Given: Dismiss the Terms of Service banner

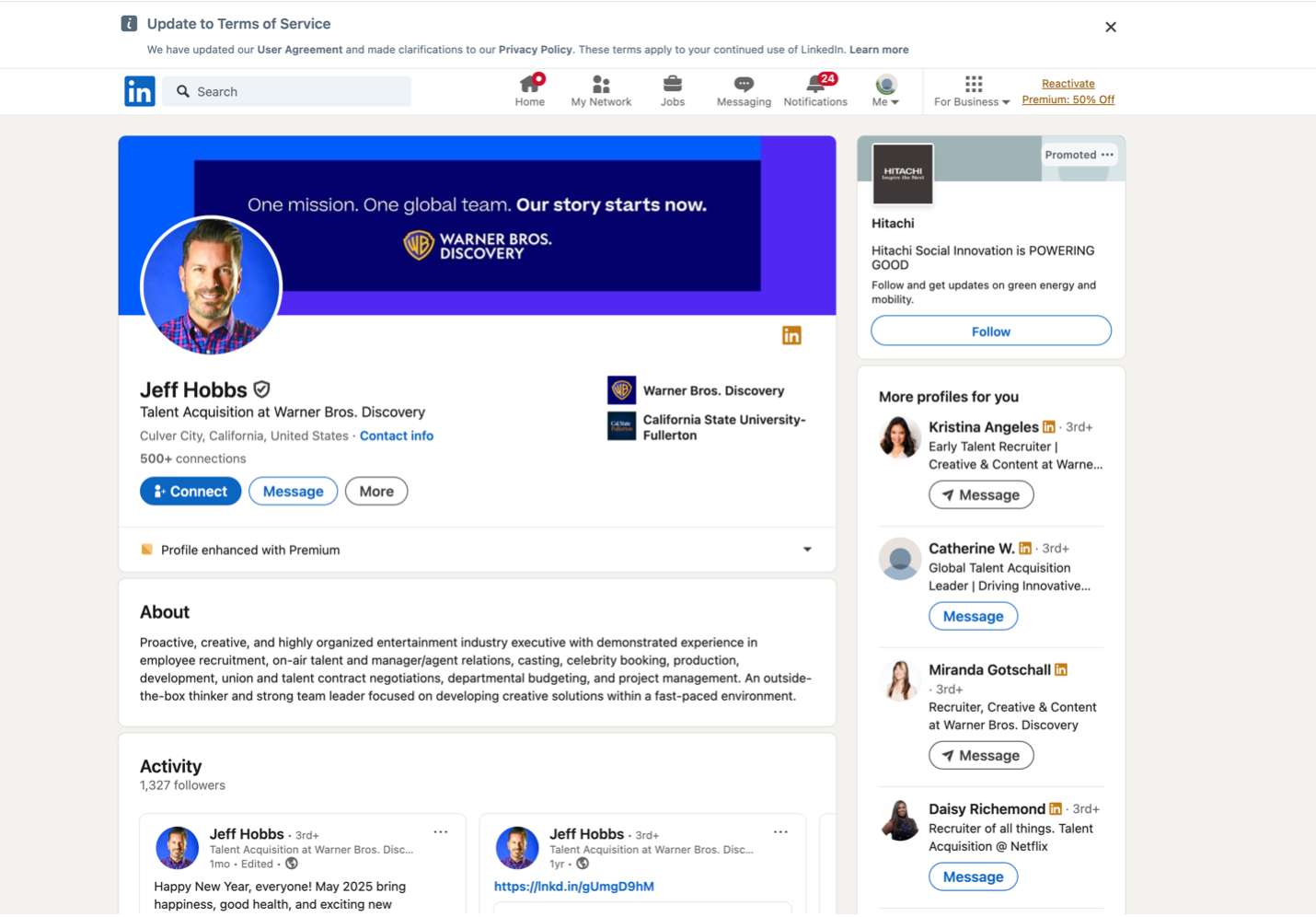Looking at the screenshot, I should [x=1111, y=27].
